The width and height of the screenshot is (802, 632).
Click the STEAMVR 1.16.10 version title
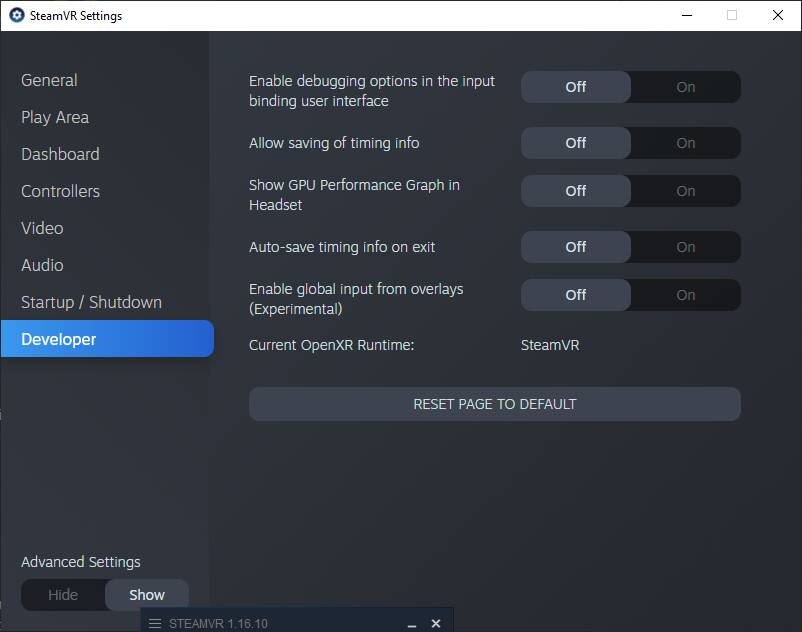click(x=218, y=623)
